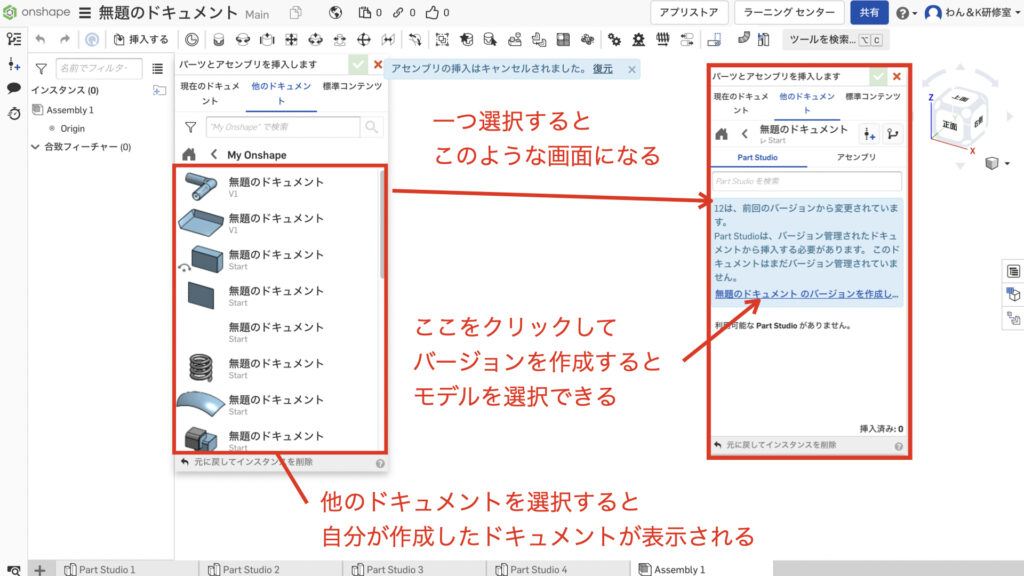Select the Cylindrical mate tool
The height and width of the screenshot is (576, 1024).
[x=315, y=40]
